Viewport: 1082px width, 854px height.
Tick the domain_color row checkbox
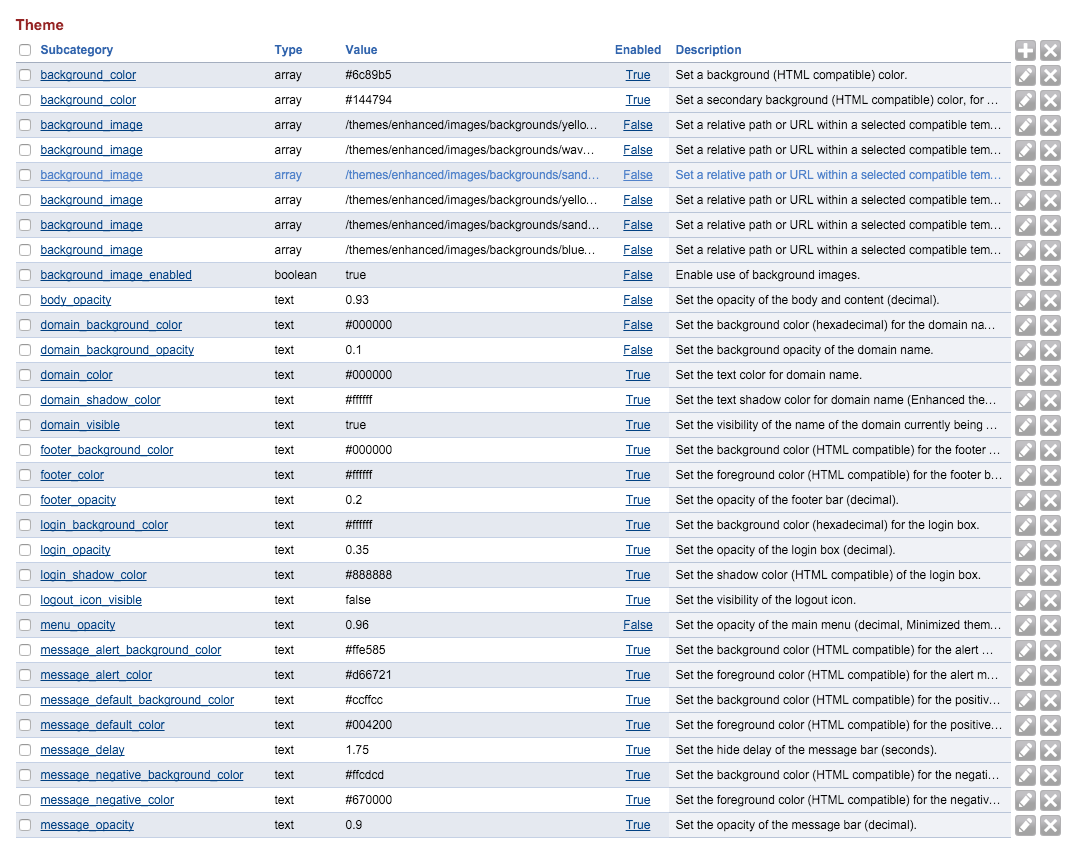[25, 375]
